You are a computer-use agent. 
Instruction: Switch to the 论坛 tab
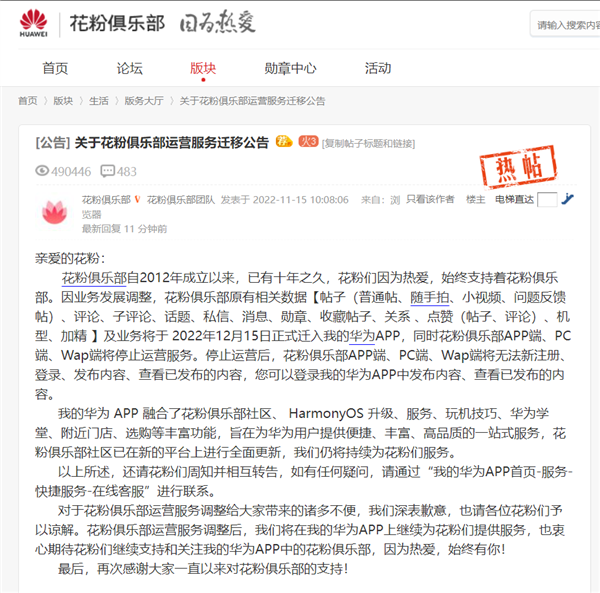(129, 68)
